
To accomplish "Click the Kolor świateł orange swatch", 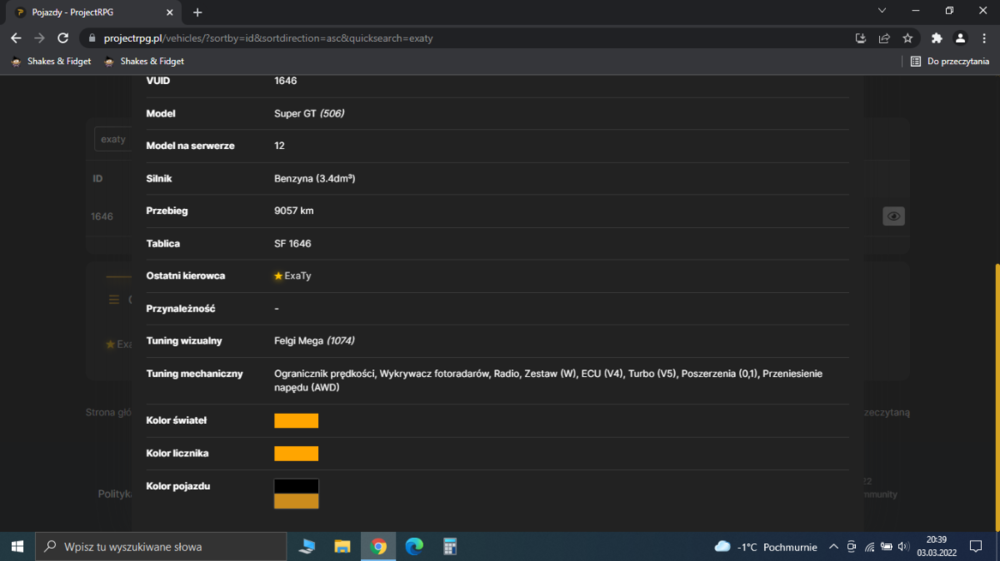I will tap(296, 421).
